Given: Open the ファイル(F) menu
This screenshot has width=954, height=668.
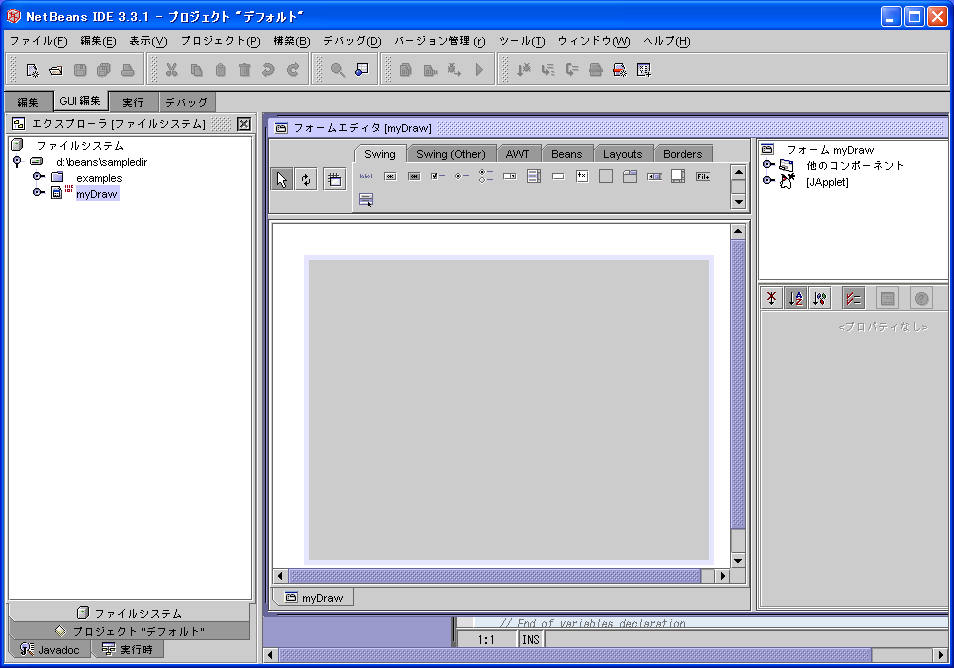Looking at the screenshot, I should (38, 41).
